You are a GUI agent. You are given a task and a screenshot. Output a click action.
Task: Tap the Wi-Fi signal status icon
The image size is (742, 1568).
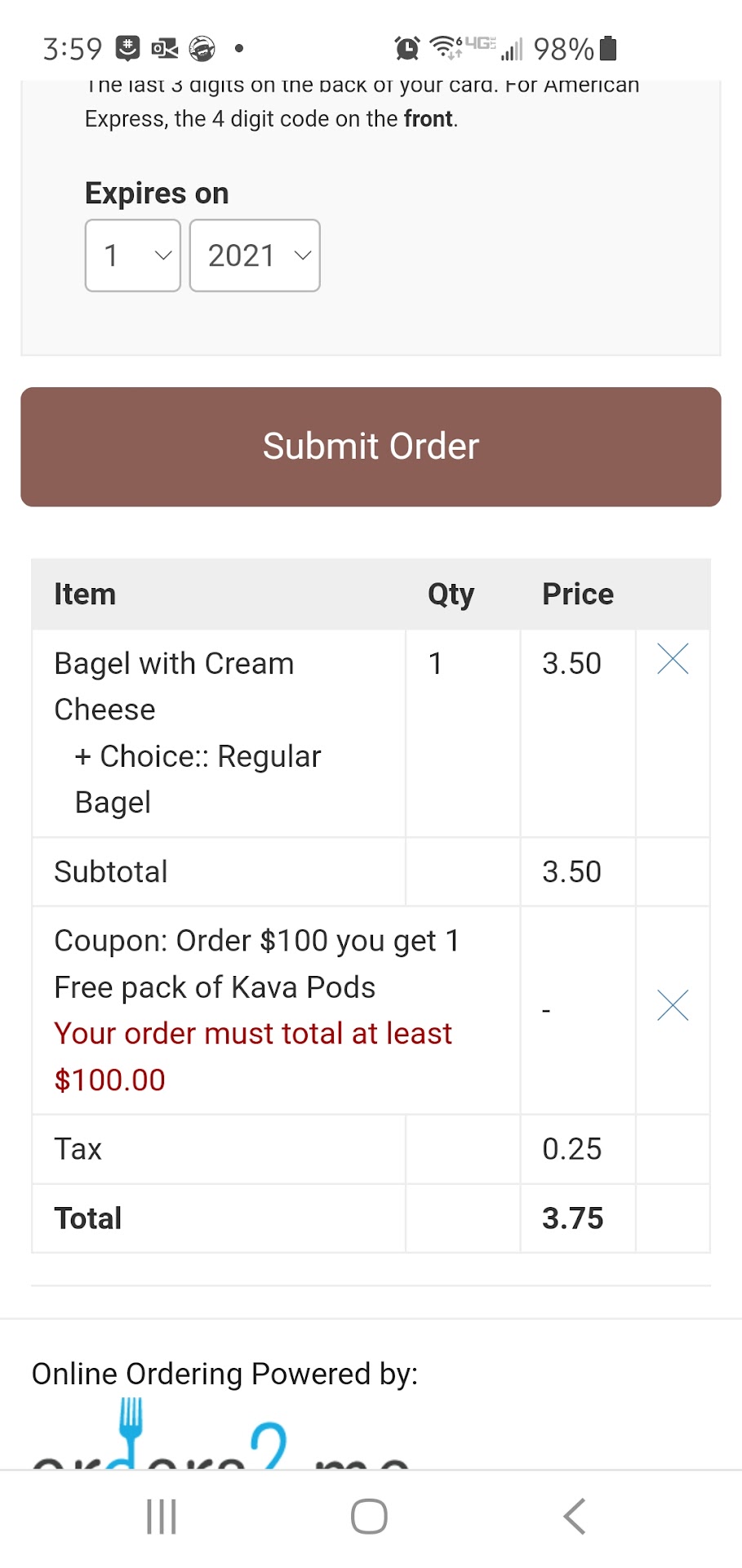pos(443,48)
